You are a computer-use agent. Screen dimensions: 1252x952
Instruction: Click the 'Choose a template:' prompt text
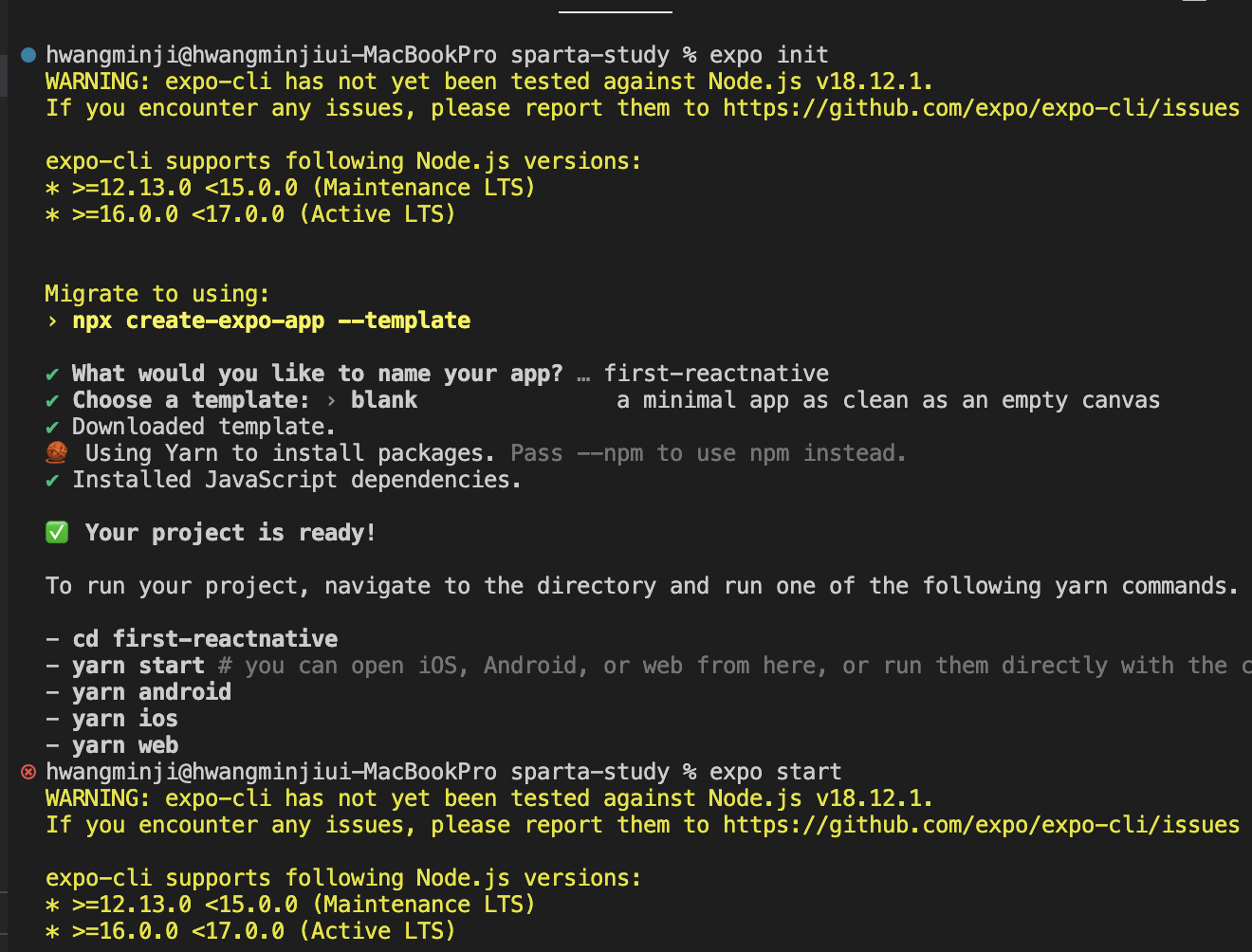click(x=191, y=400)
